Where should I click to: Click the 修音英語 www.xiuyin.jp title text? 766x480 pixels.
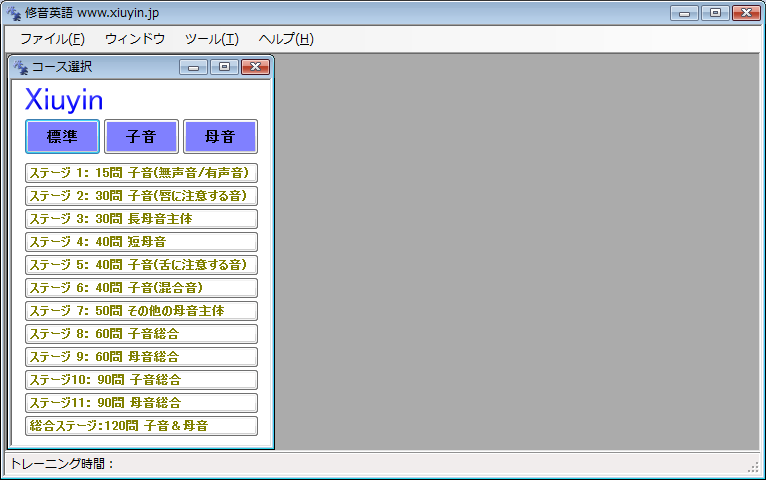click(x=92, y=13)
